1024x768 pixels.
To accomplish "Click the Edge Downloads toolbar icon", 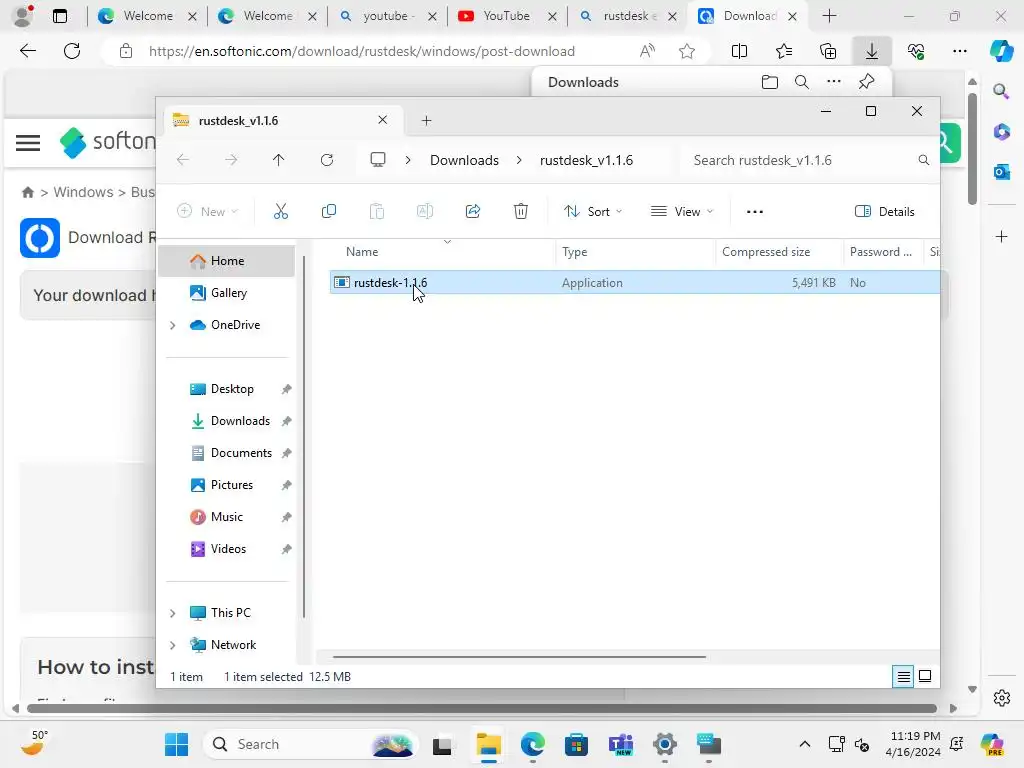I will (872, 51).
